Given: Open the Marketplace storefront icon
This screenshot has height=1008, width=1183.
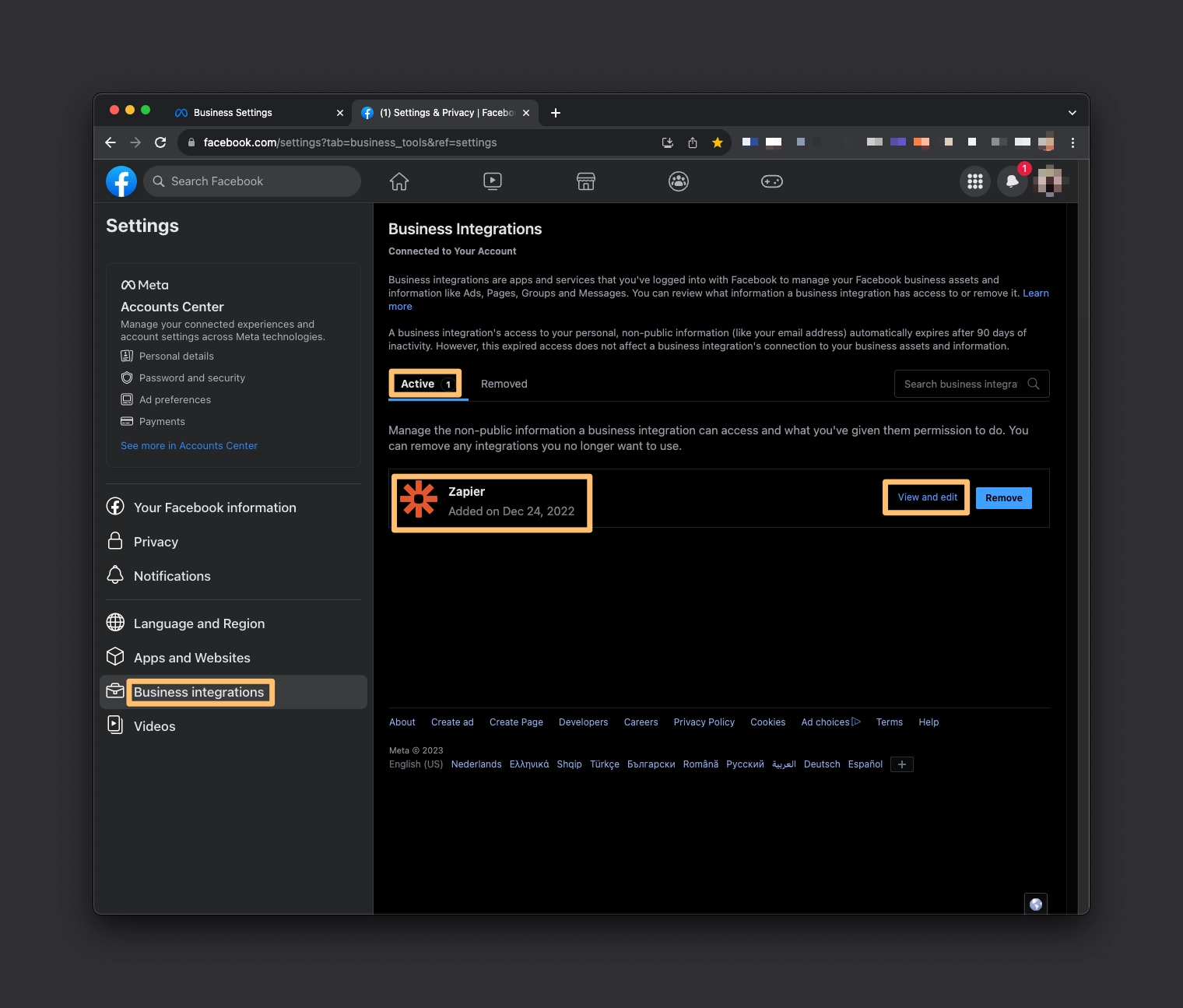Looking at the screenshot, I should click(586, 181).
